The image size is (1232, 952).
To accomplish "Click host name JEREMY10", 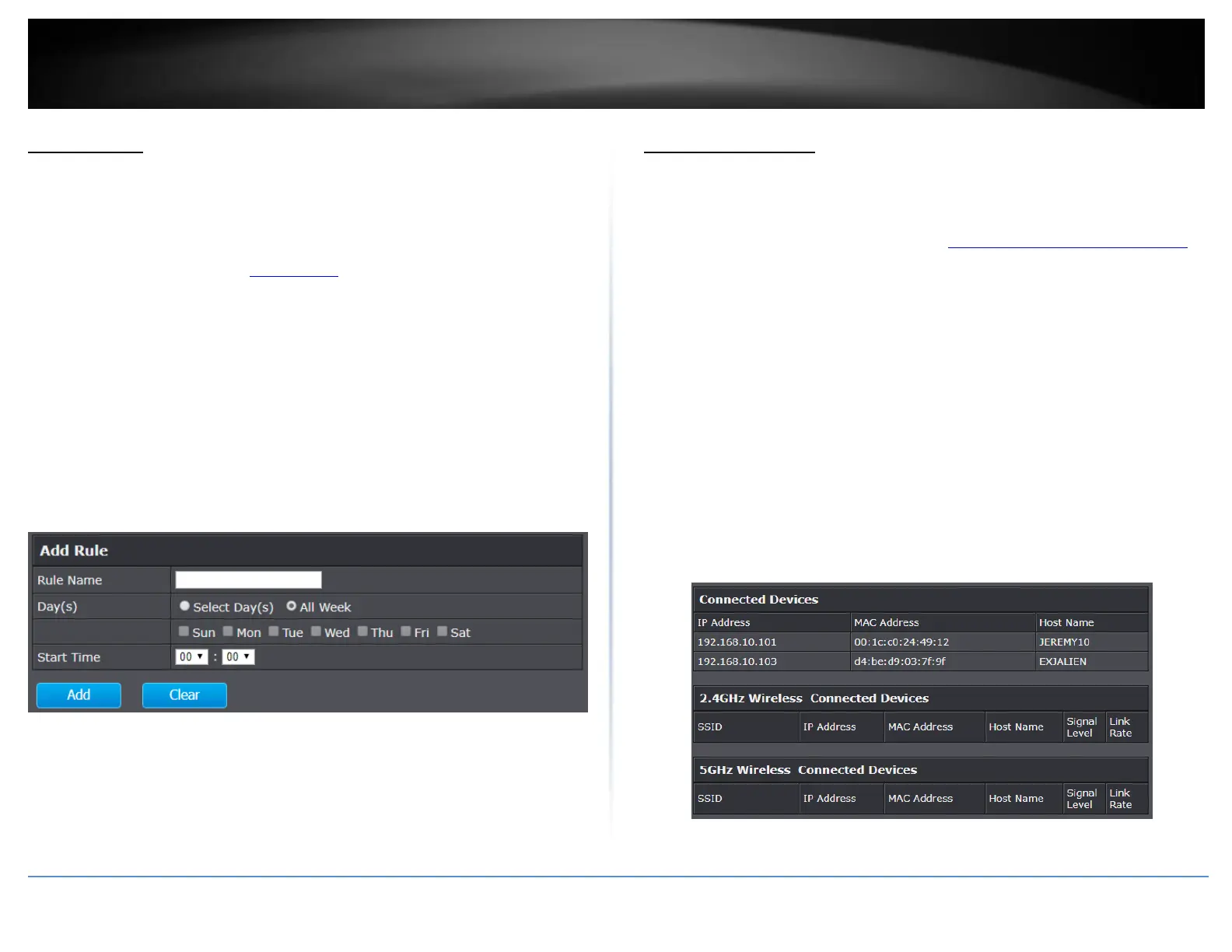I will [1064, 642].
